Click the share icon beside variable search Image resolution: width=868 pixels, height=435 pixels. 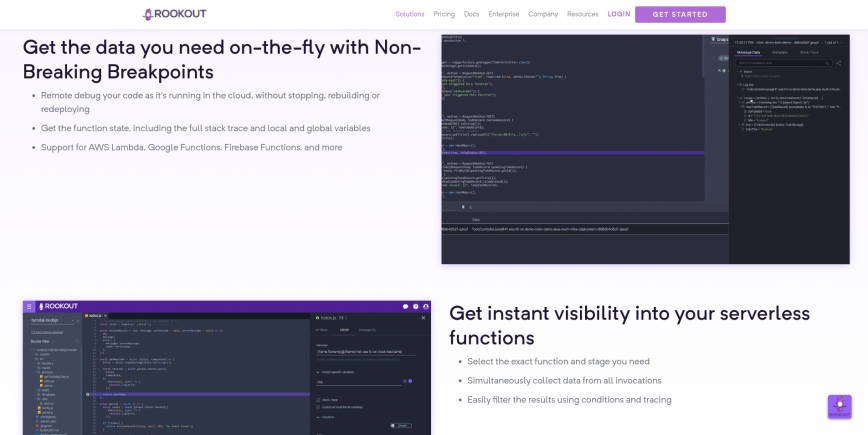pos(839,63)
